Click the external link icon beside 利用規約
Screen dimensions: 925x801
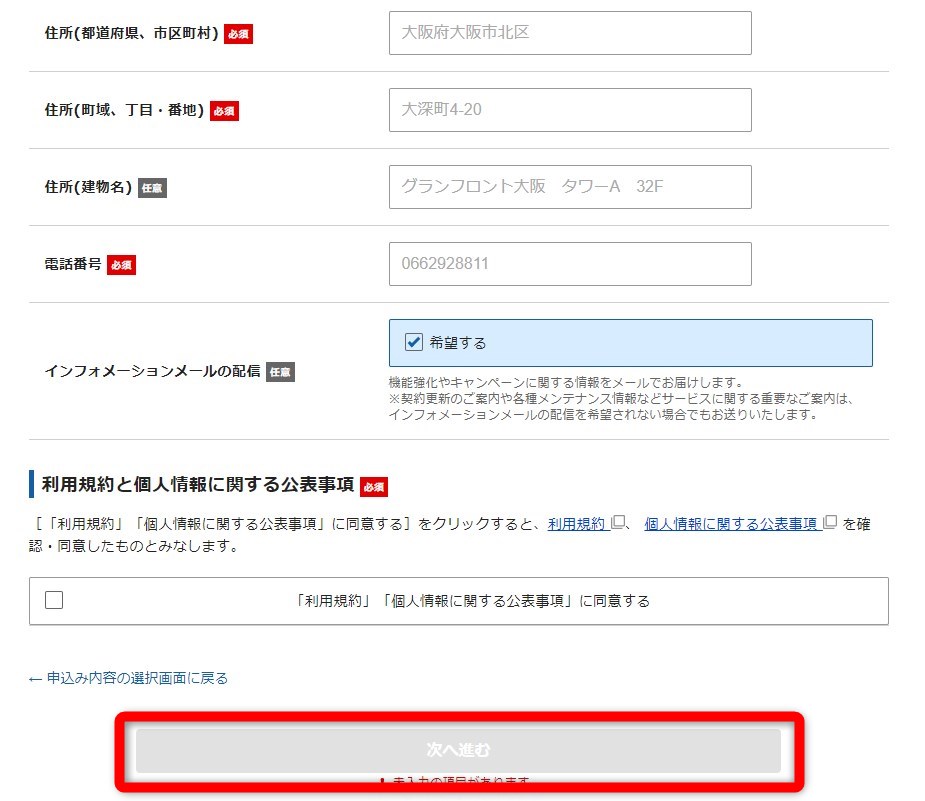[616, 523]
